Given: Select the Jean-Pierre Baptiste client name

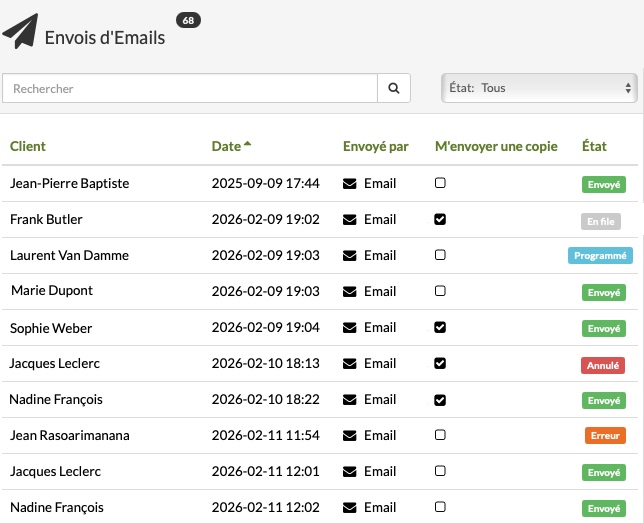Looking at the screenshot, I should coord(69,183).
